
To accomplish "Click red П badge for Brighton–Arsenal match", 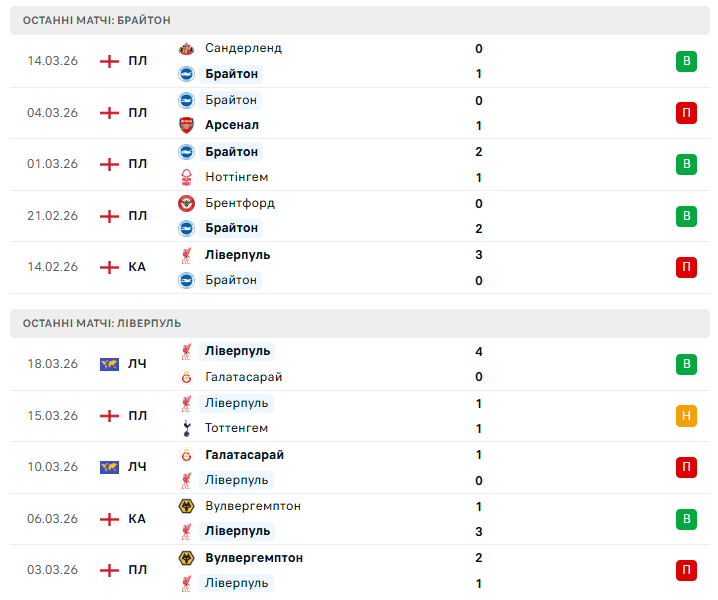I will [x=686, y=113].
